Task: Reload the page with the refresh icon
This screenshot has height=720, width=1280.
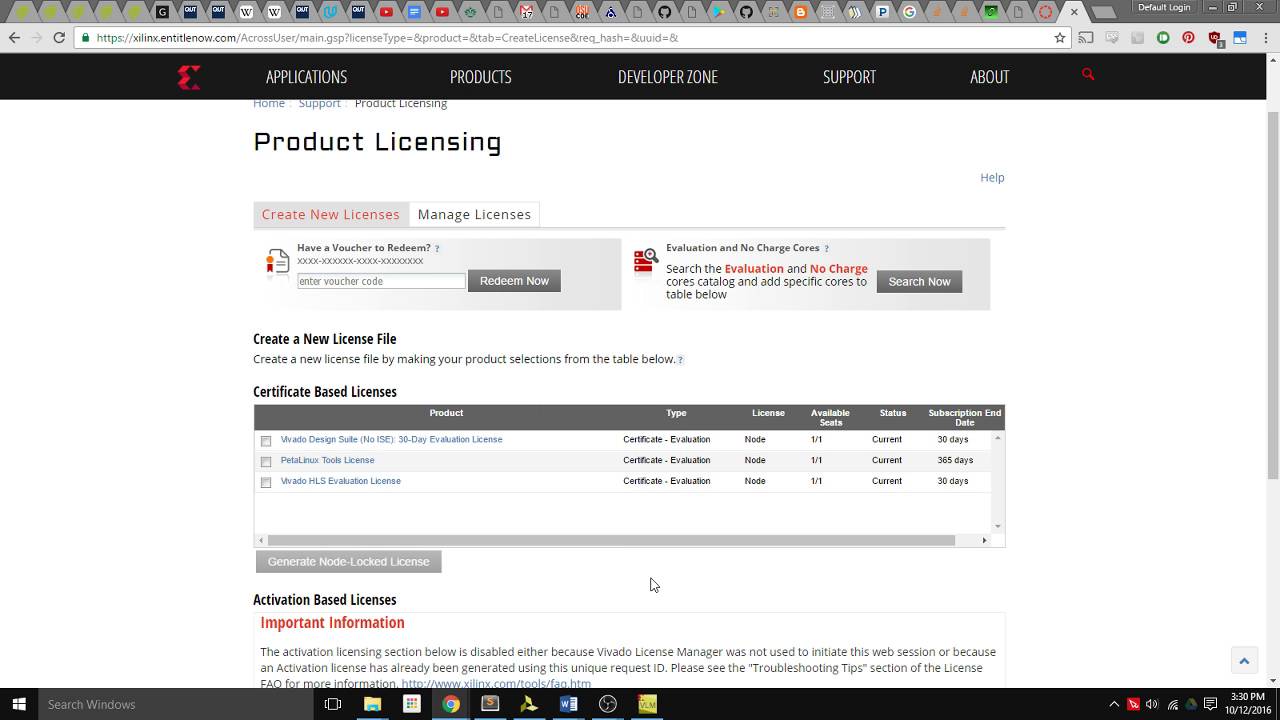Action: pyautogui.click(x=59, y=38)
